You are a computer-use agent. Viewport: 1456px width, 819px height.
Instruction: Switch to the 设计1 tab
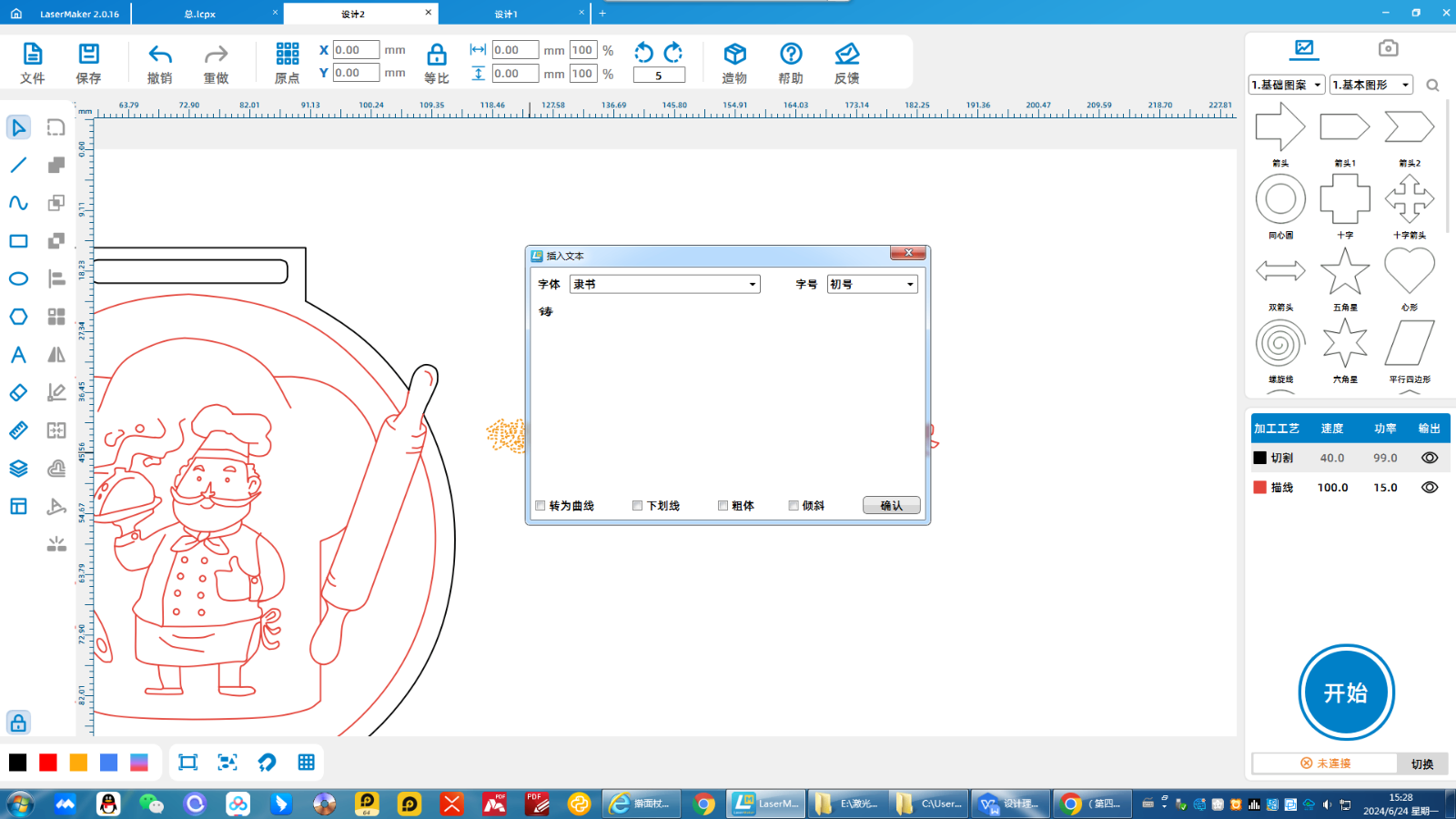[x=506, y=14]
